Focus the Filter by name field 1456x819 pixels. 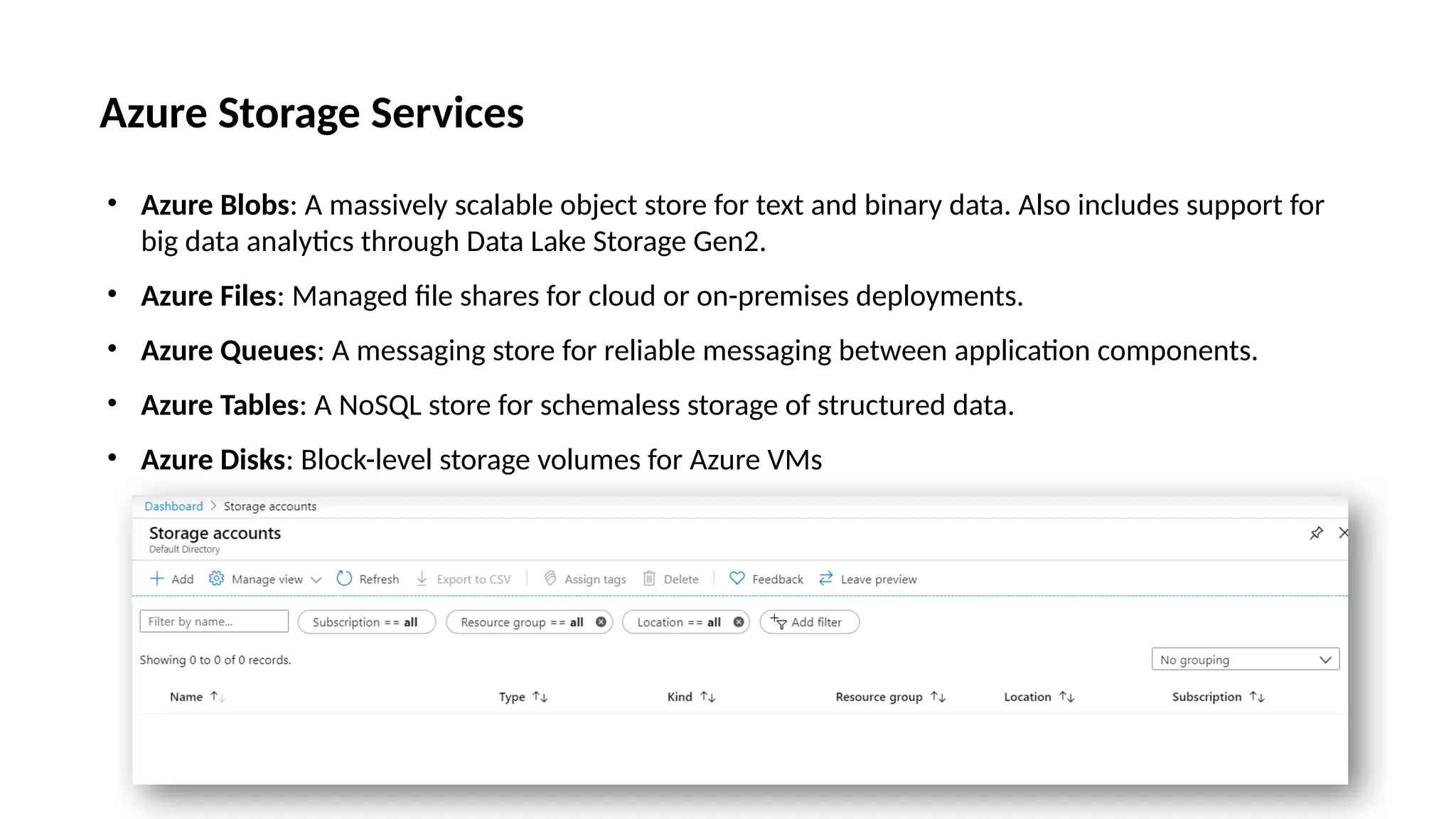[x=214, y=621]
